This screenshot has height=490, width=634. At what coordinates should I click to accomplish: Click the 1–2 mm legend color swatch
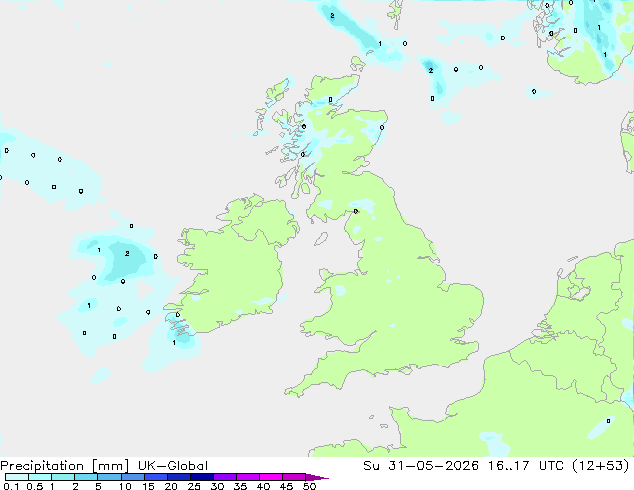pyautogui.click(x=63, y=477)
